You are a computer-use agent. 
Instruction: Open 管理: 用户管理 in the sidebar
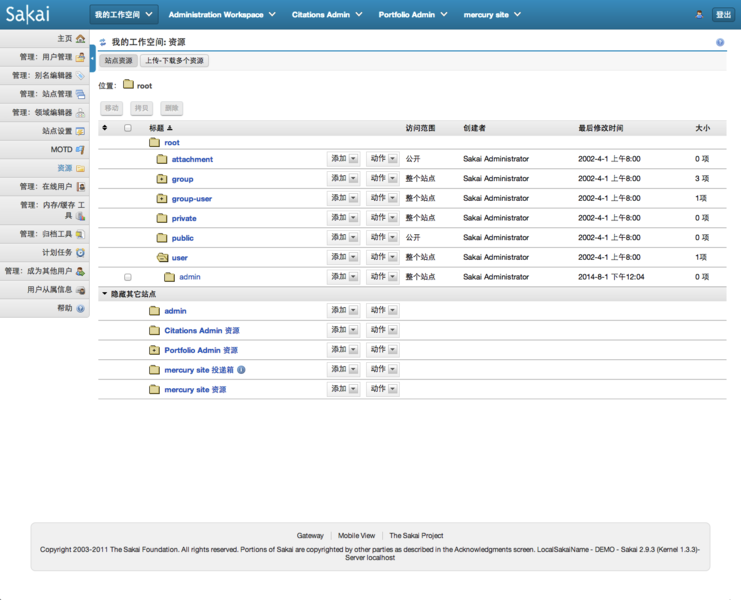tap(45, 57)
